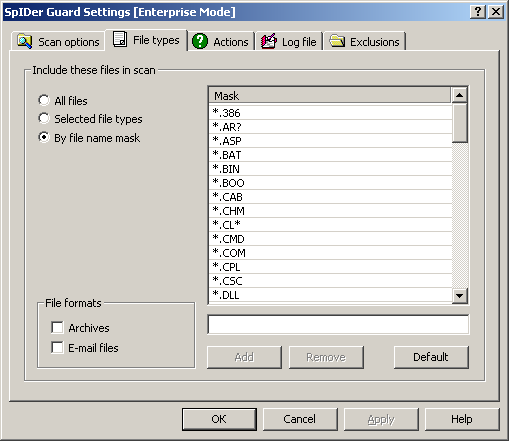Select the *.AR? mask entry
This screenshot has height=441, width=509.
330,127
